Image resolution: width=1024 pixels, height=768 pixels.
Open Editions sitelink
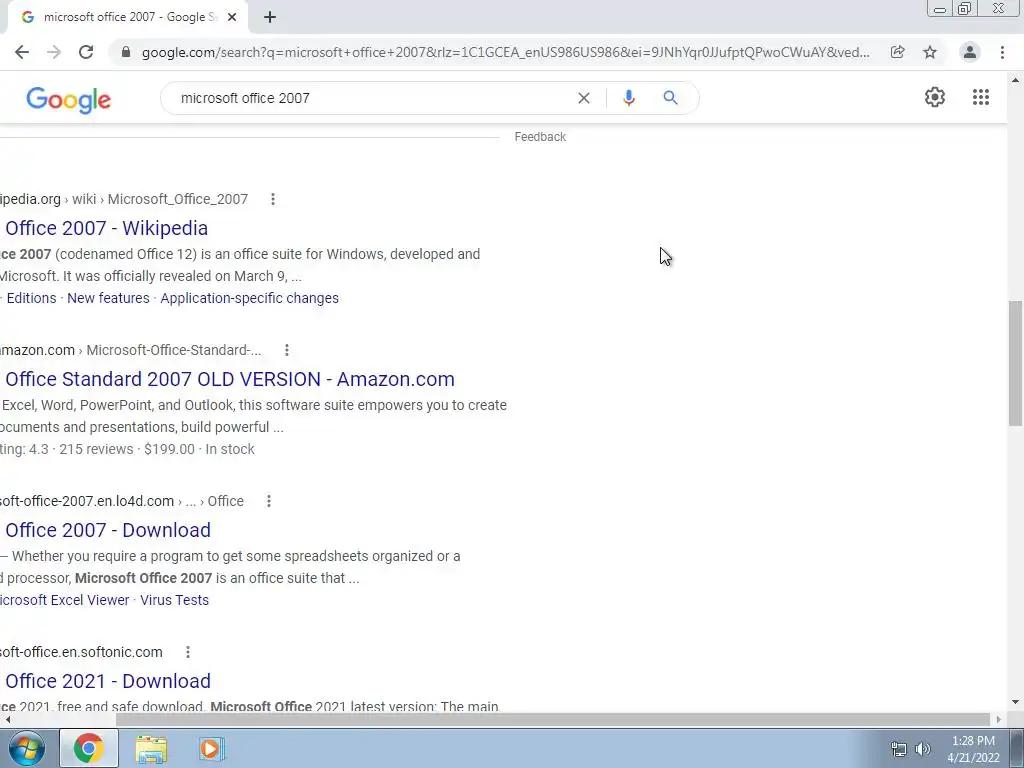[x=31, y=298]
